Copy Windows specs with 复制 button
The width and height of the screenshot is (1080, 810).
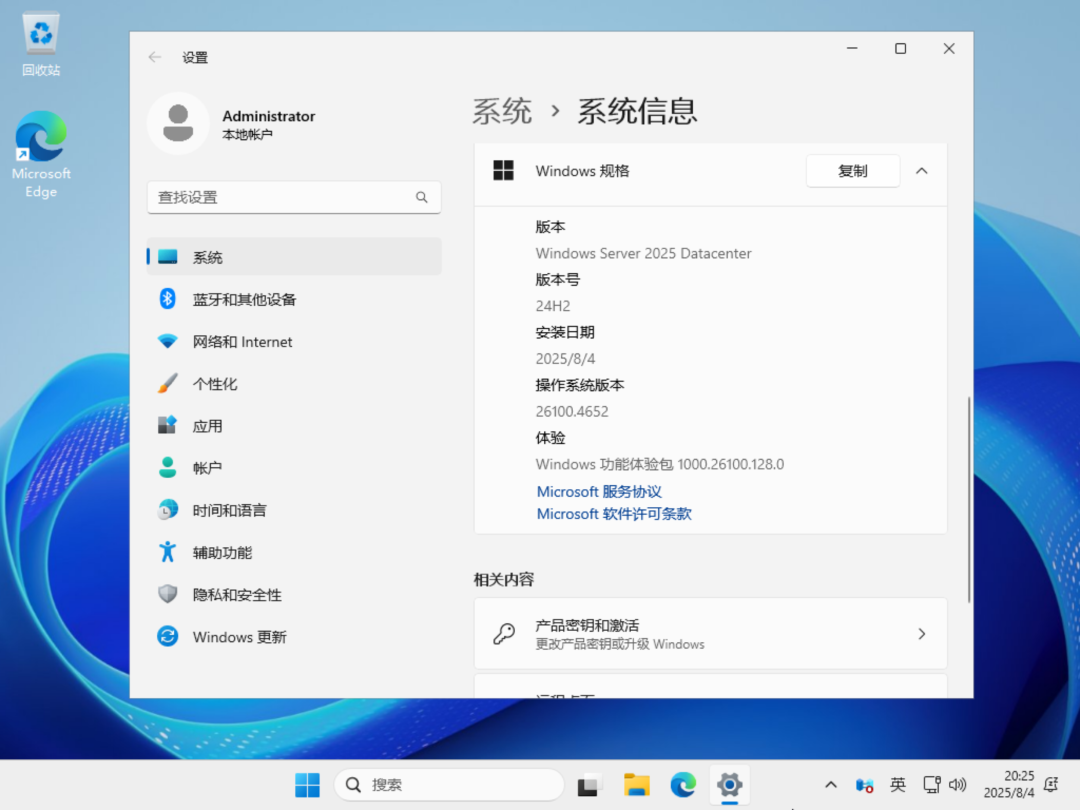click(853, 171)
